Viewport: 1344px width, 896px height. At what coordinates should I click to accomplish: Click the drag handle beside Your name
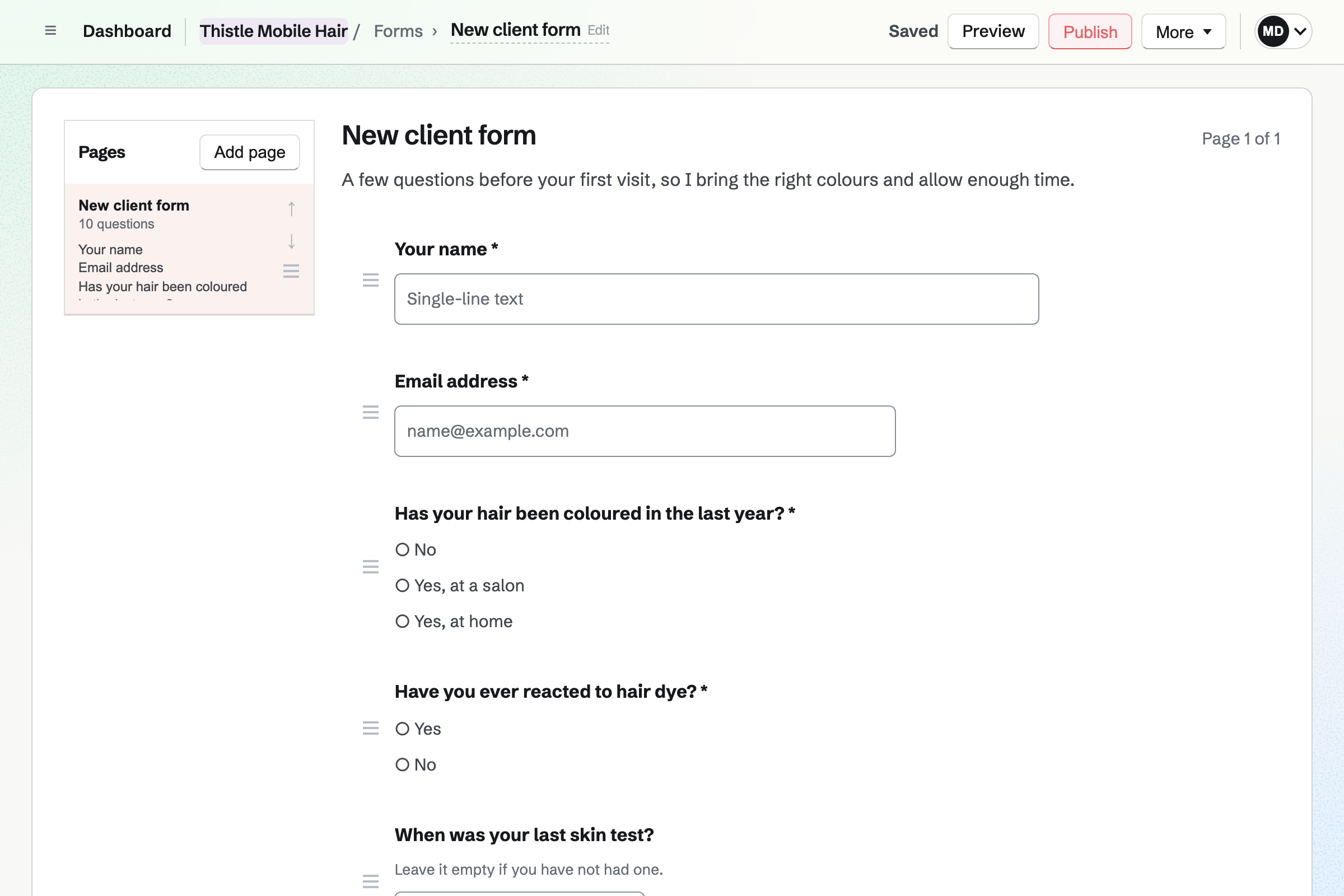(x=370, y=280)
